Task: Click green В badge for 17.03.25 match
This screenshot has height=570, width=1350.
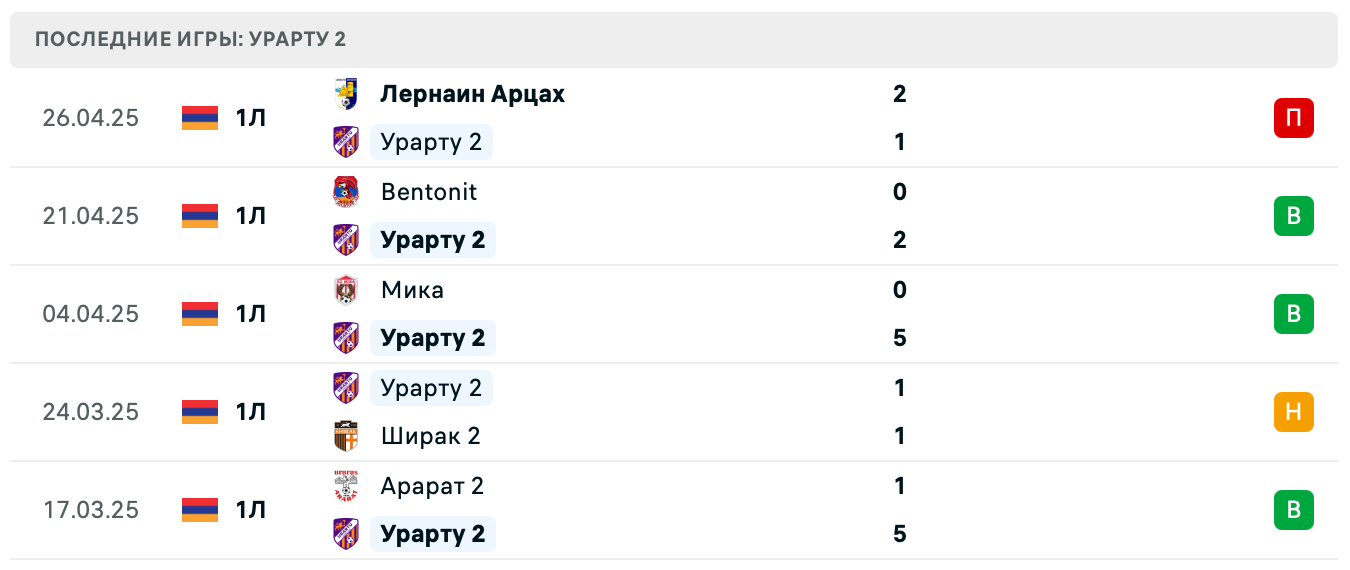Action: point(1293,510)
